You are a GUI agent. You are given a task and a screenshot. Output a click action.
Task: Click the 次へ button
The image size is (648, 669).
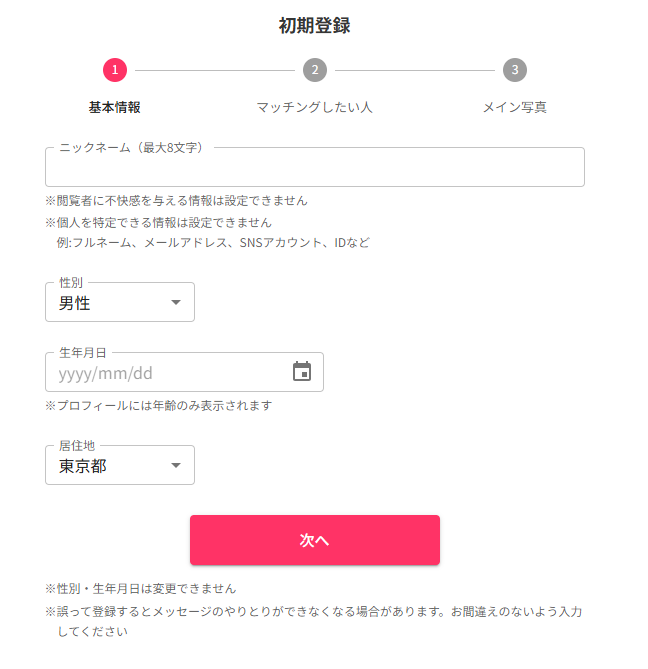point(315,540)
